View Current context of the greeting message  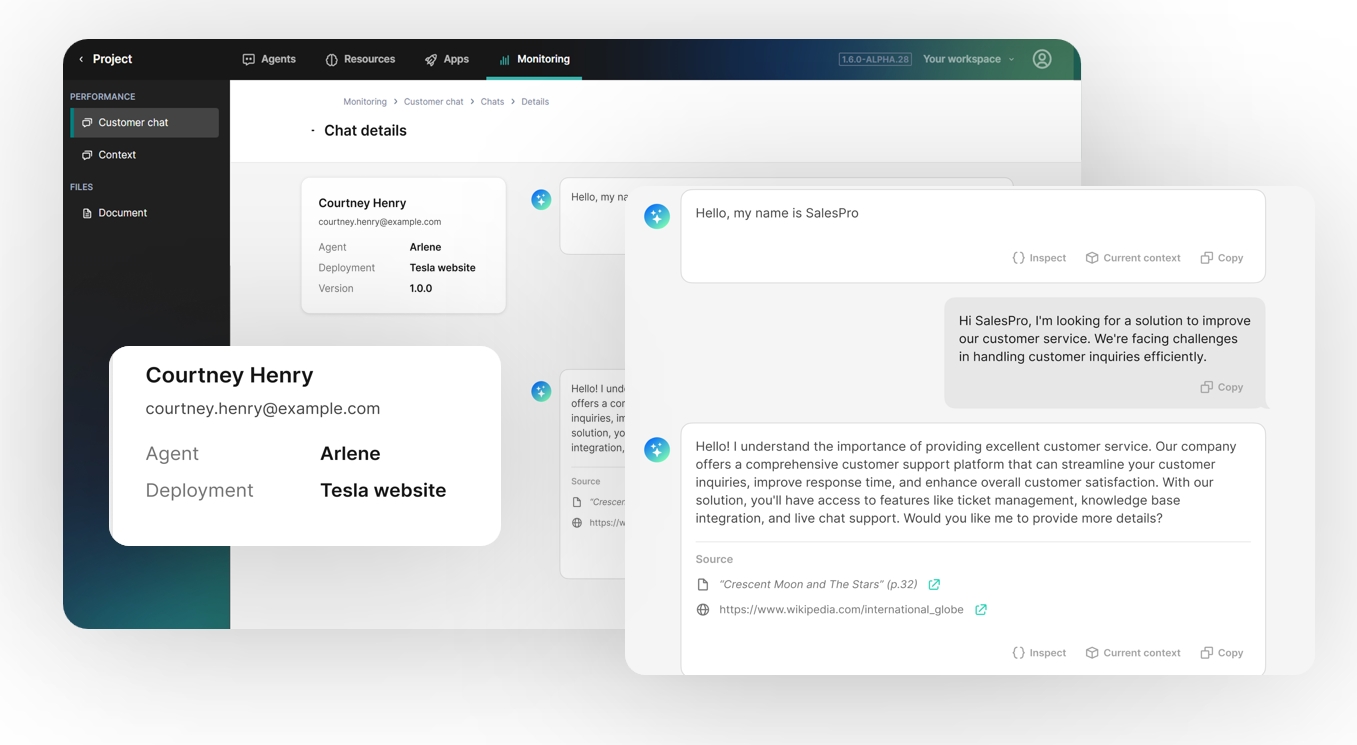[1133, 258]
